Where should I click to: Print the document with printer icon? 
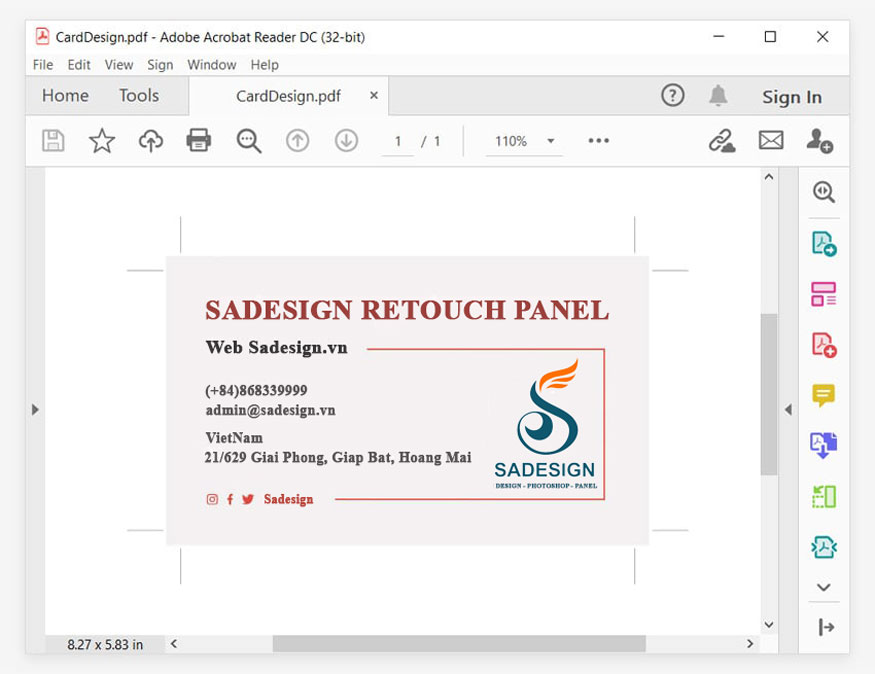[x=199, y=141]
